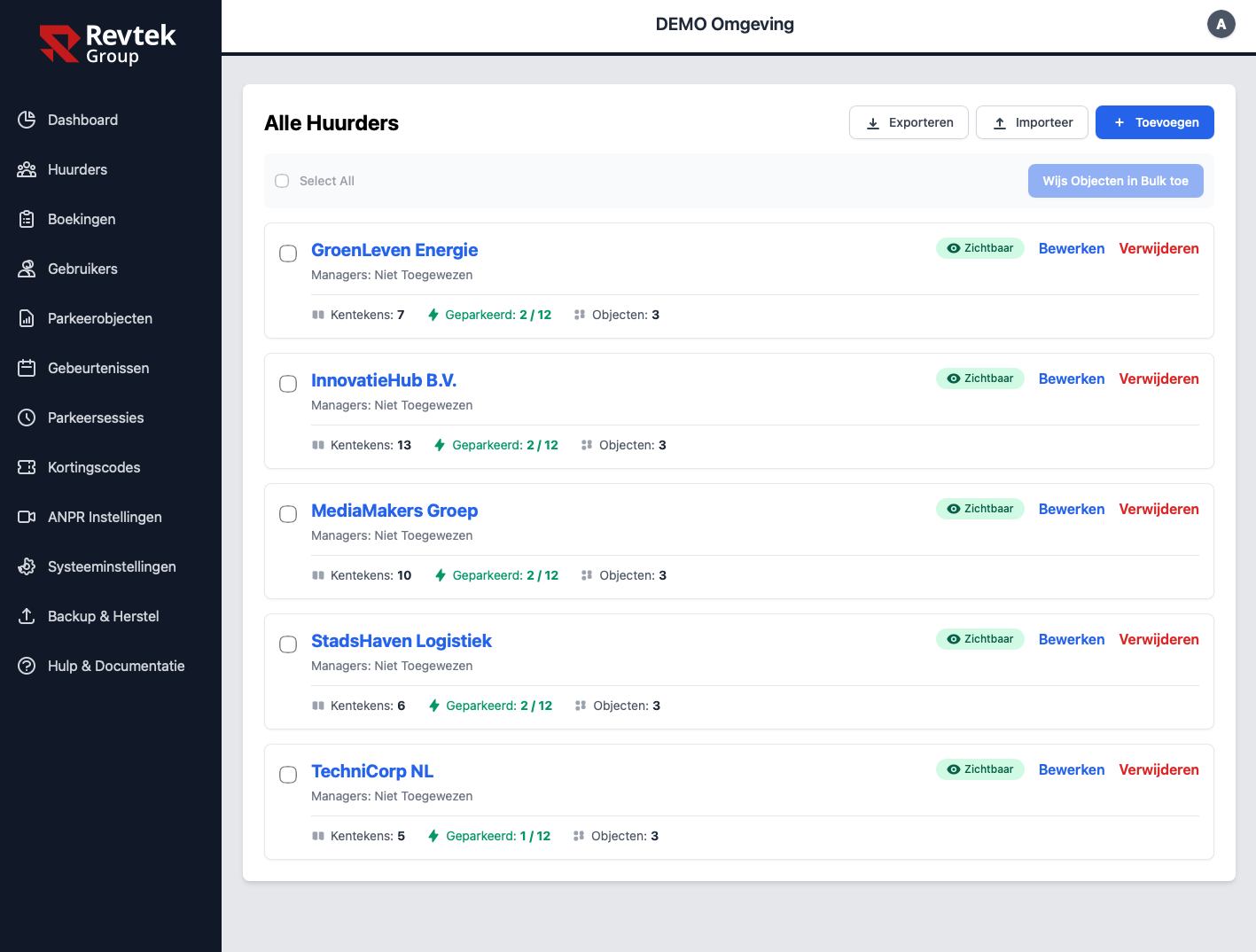The width and height of the screenshot is (1256, 952).
Task: Open Systeeminstellingen from the sidebar
Action: pos(112,566)
